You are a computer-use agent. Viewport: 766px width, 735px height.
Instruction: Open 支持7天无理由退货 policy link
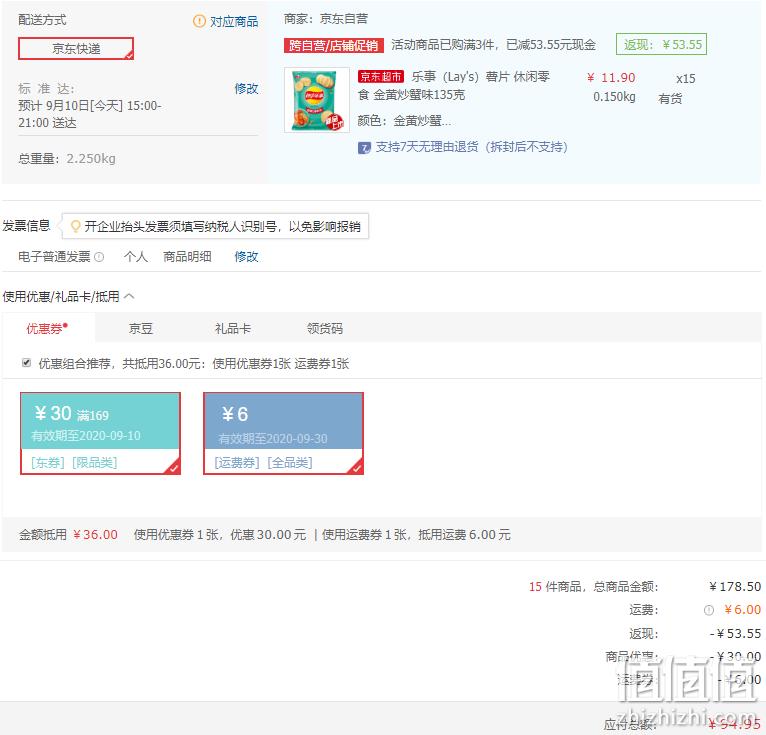(x=471, y=147)
